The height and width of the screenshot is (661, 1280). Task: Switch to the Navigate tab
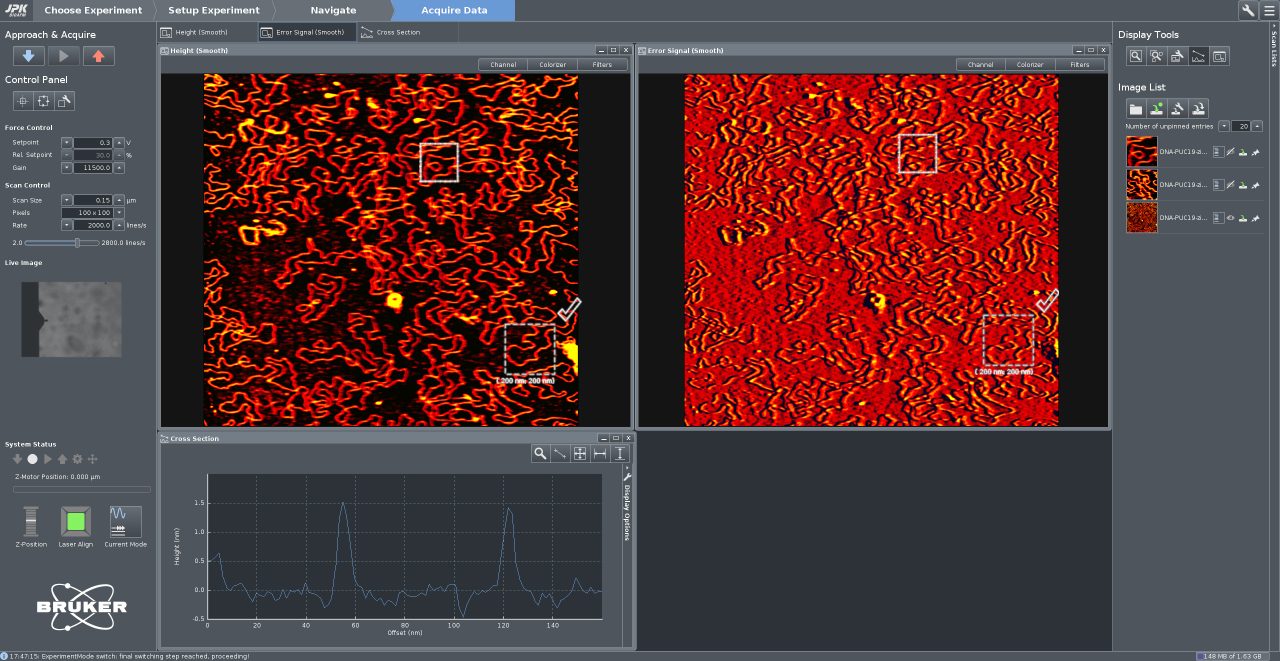coord(333,10)
